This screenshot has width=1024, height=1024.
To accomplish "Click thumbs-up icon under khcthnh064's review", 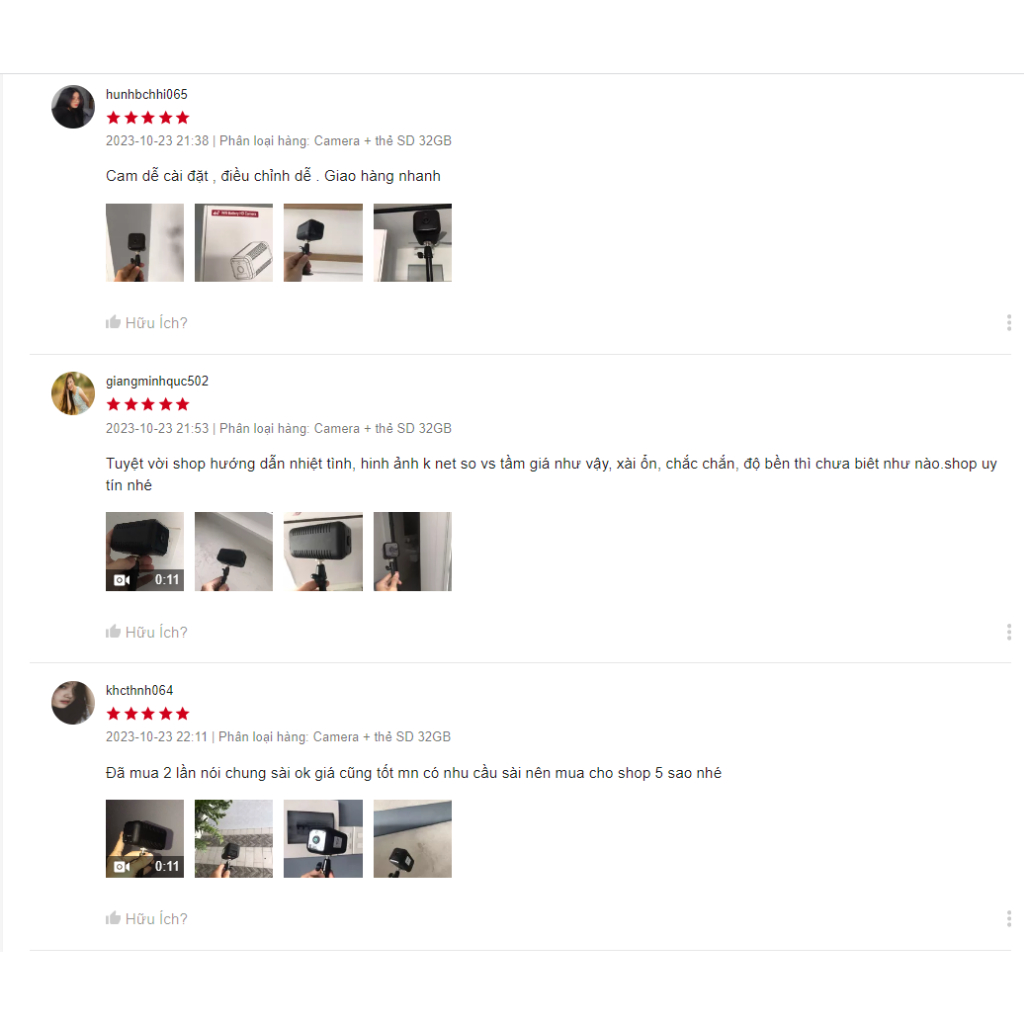I will point(113,918).
